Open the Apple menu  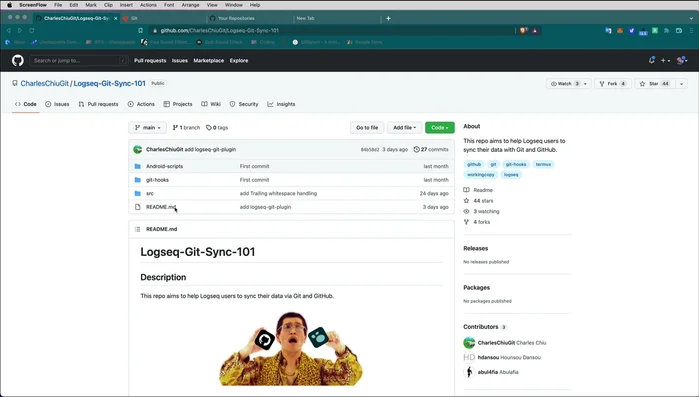click(x=9, y=5)
